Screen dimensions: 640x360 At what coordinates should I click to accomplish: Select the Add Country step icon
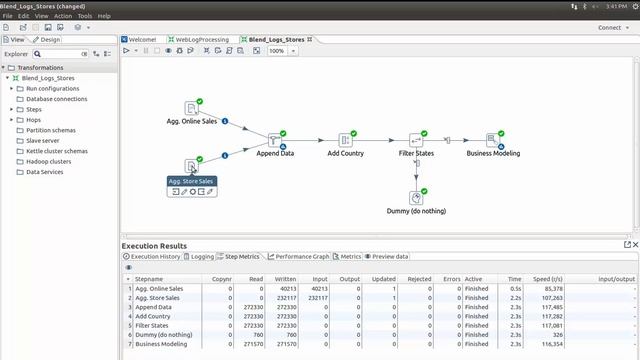click(345, 140)
